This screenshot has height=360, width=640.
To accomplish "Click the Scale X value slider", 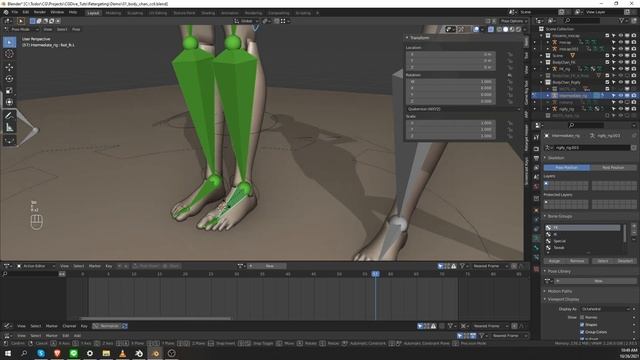I will click(451, 123).
